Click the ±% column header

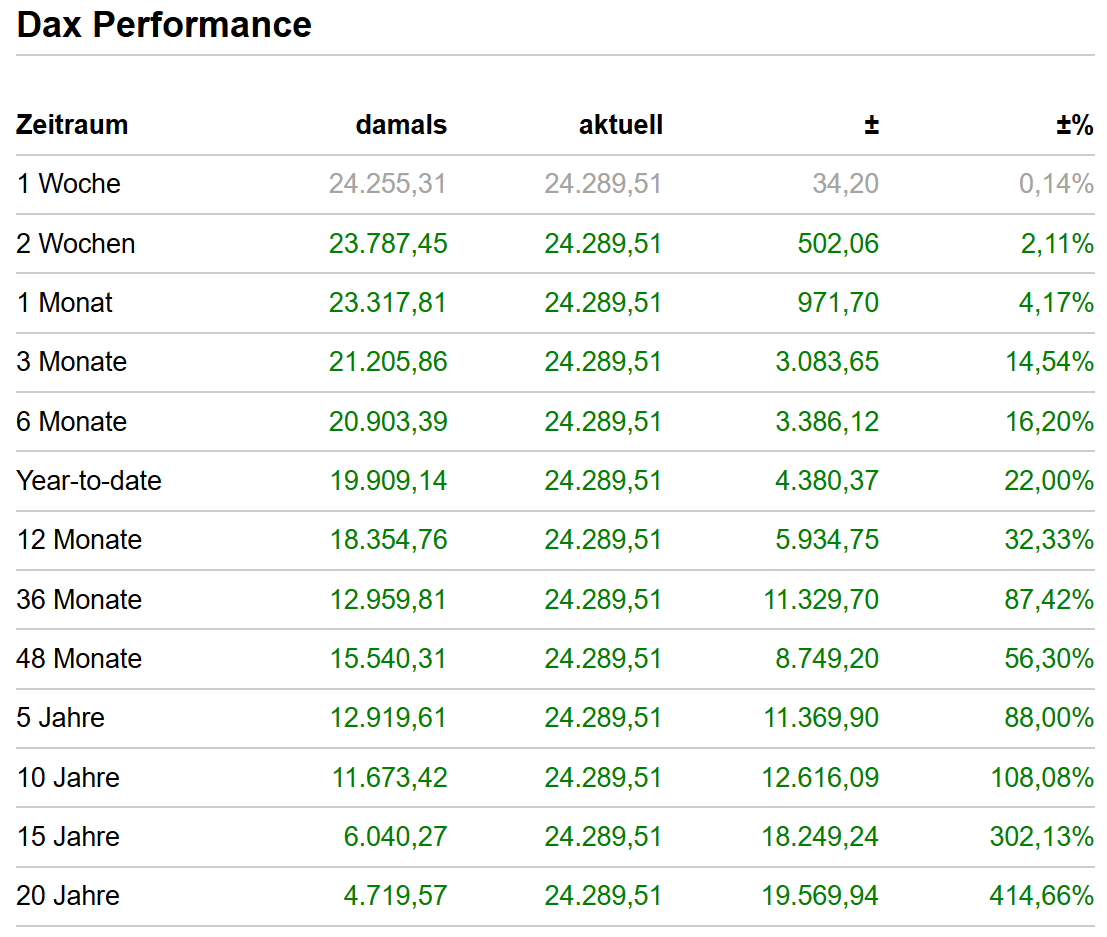click(1075, 124)
